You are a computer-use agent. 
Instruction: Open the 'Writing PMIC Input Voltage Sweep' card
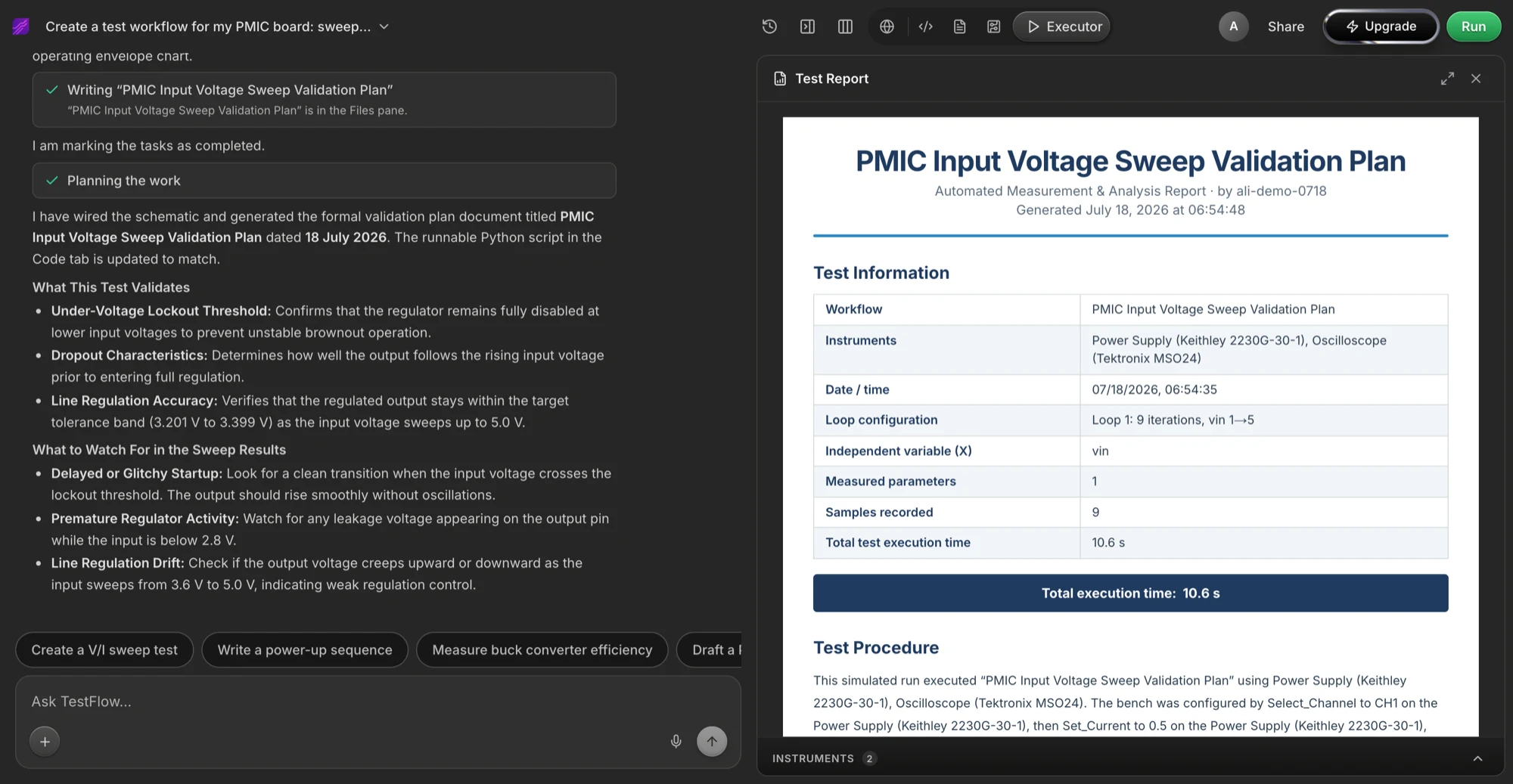pyautogui.click(x=324, y=100)
